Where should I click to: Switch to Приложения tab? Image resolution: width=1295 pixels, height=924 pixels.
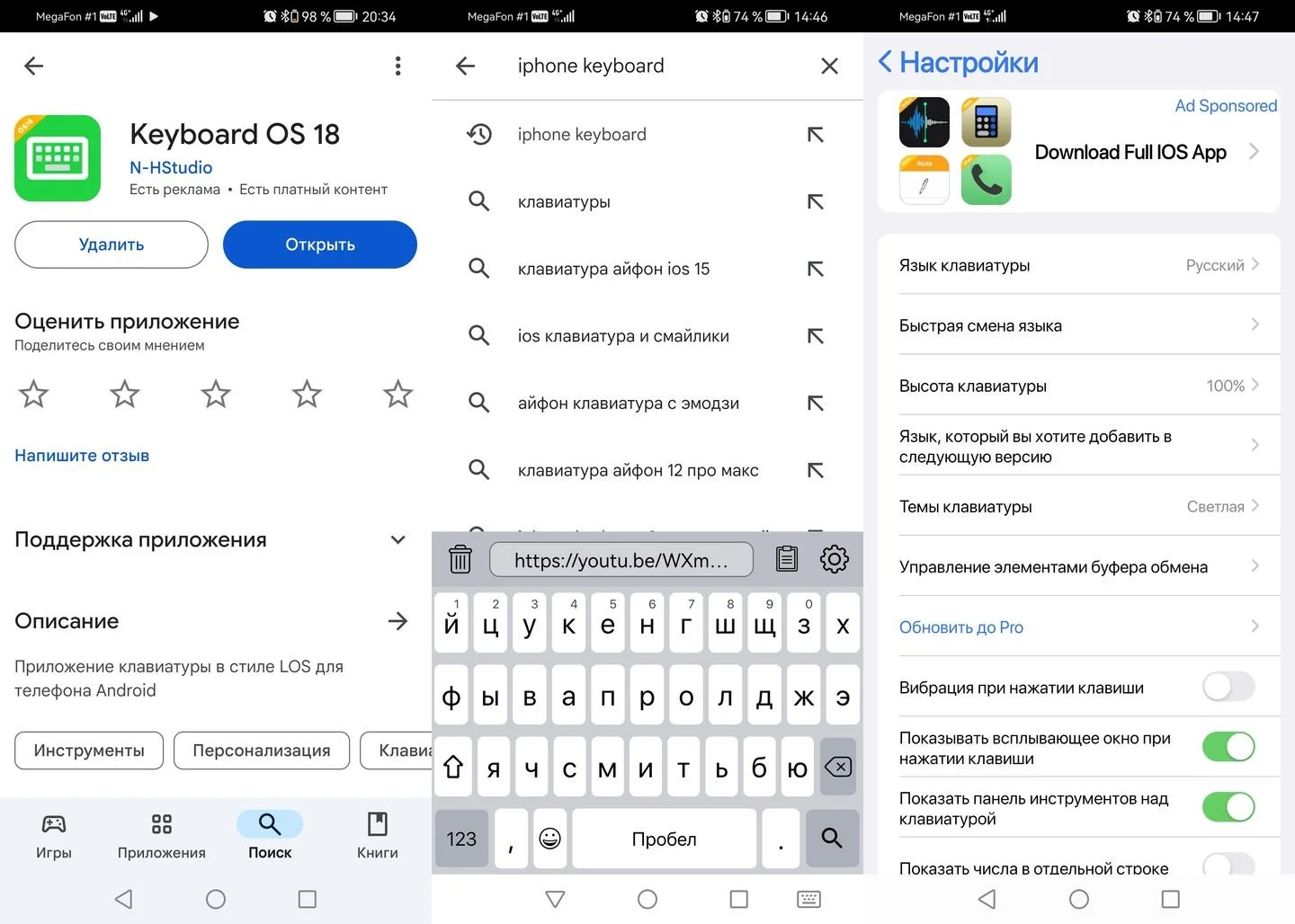(x=162, y=836)
